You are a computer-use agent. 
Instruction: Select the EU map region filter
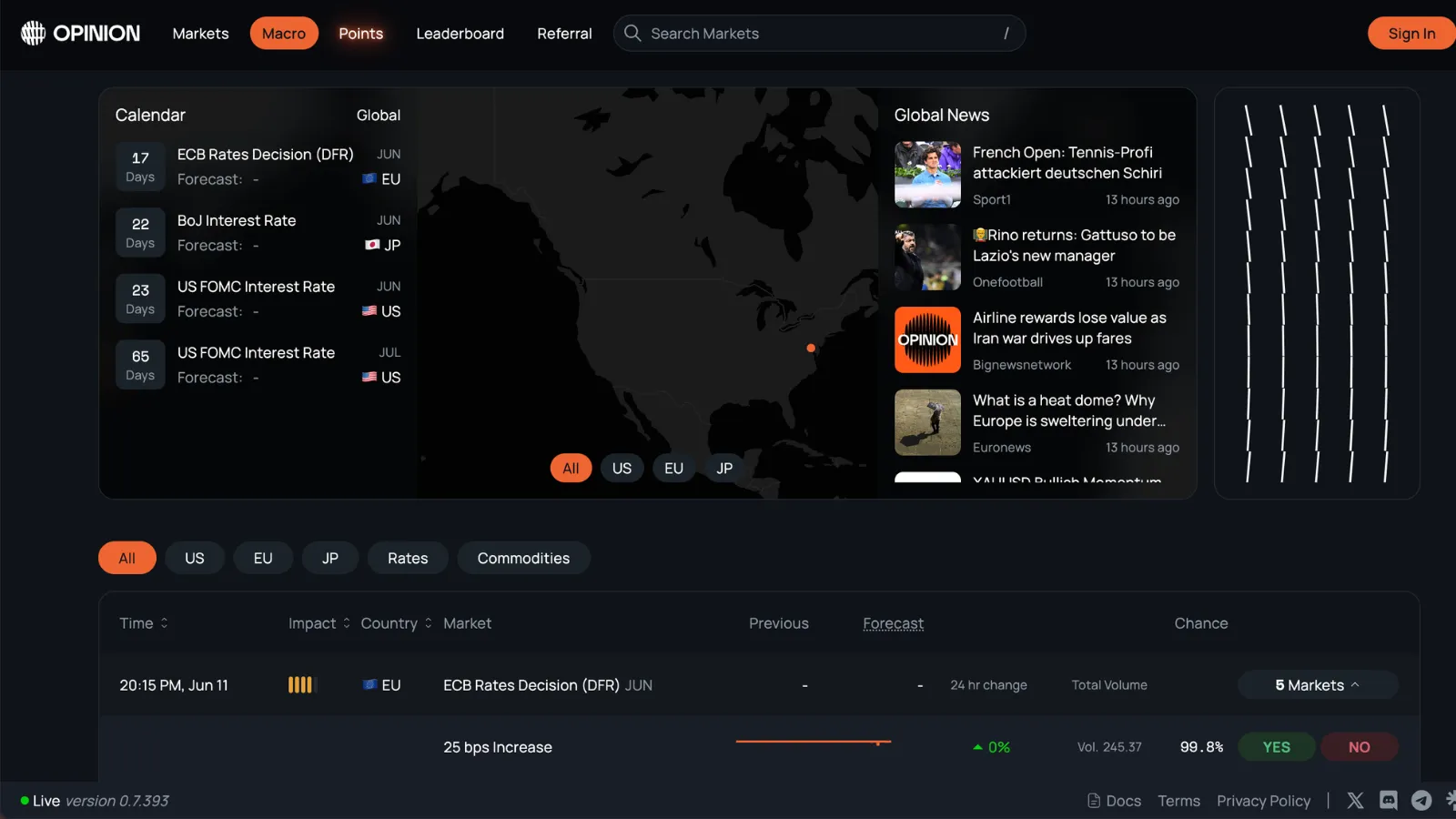point(673,468)
